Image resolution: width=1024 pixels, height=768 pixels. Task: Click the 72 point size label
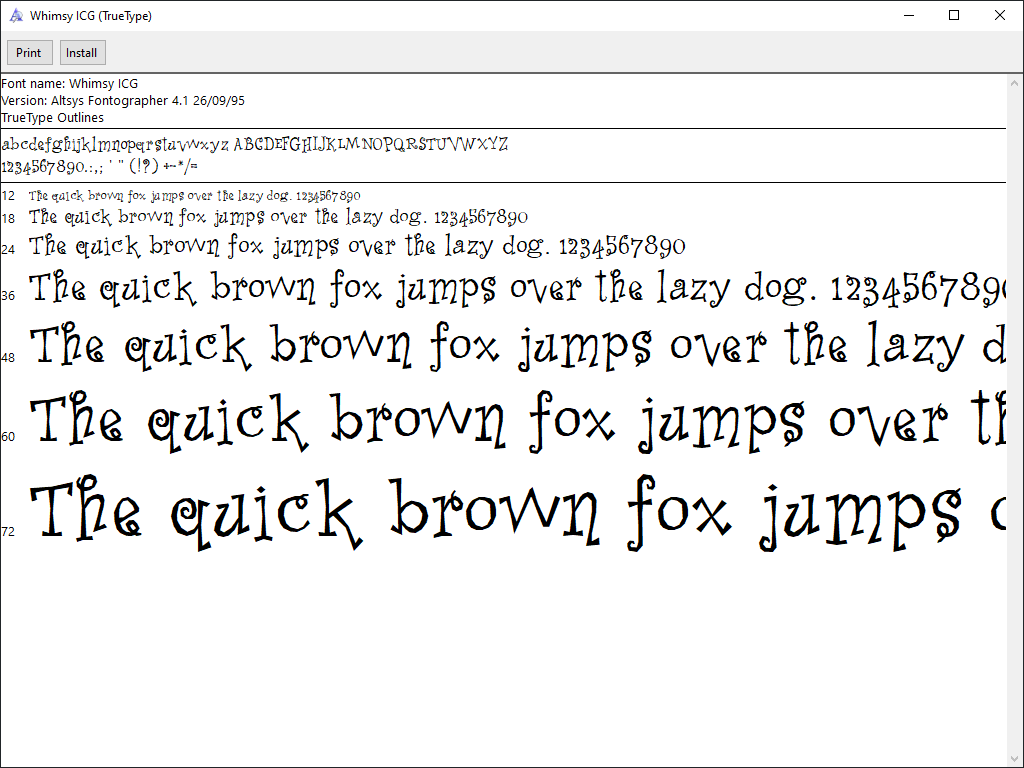click(8, 532)
